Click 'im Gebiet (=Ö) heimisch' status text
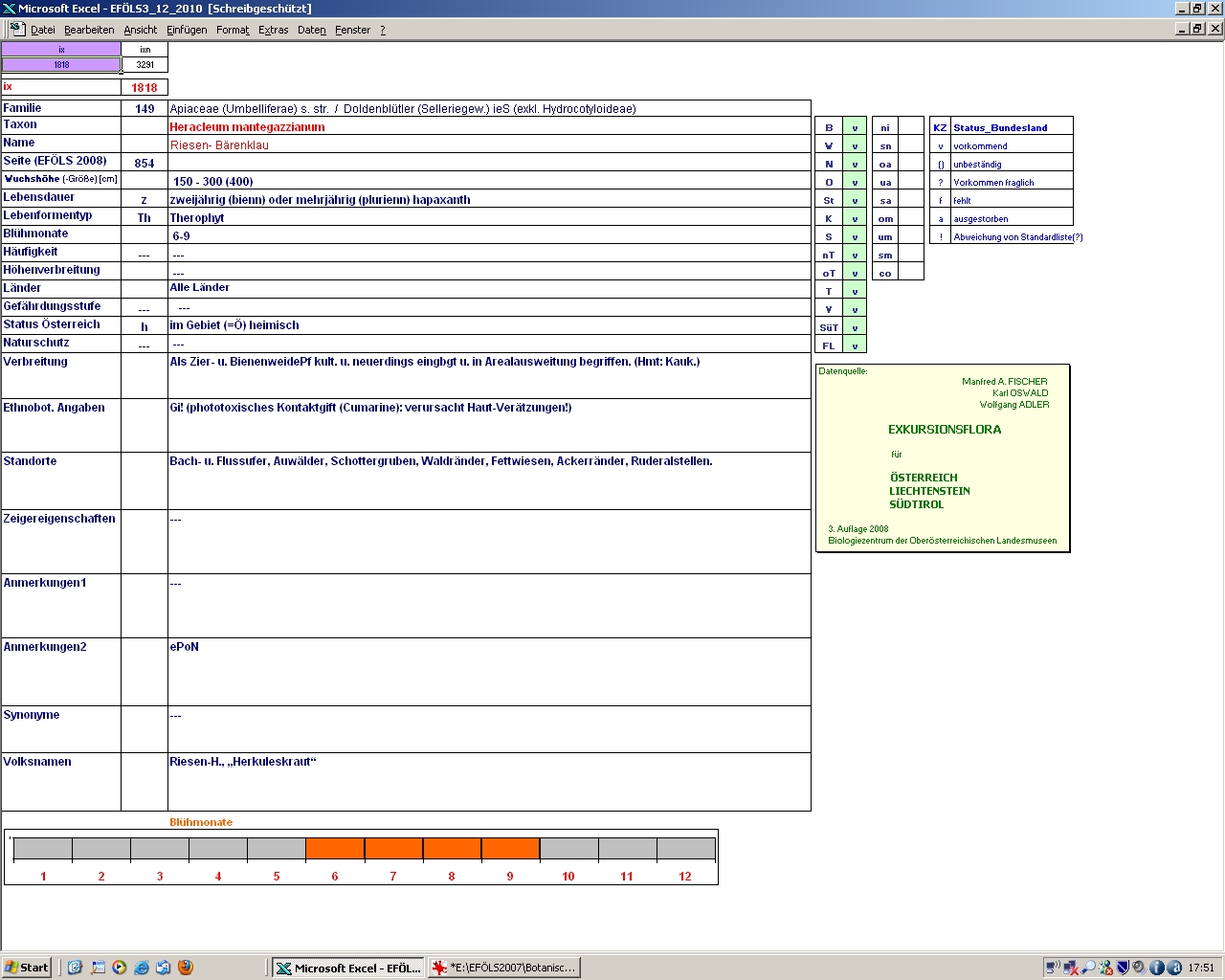 coord(234,325)
